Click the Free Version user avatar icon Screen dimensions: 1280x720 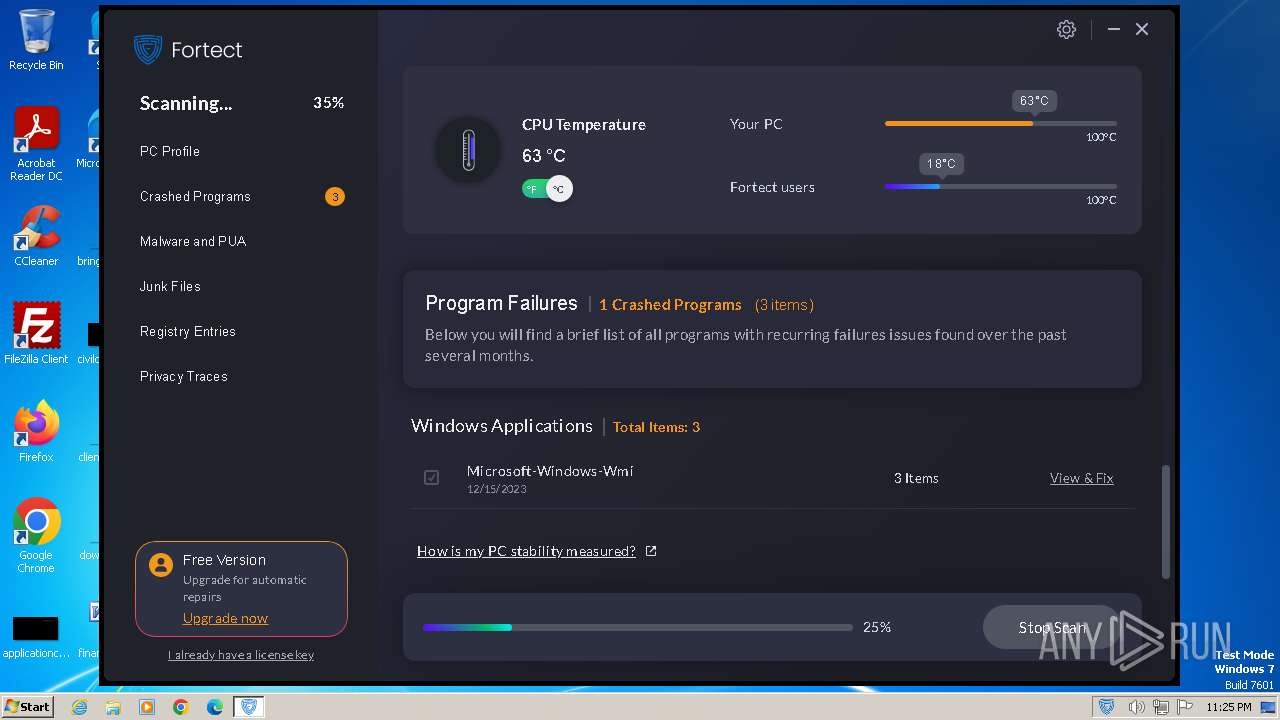click(160, 565)
